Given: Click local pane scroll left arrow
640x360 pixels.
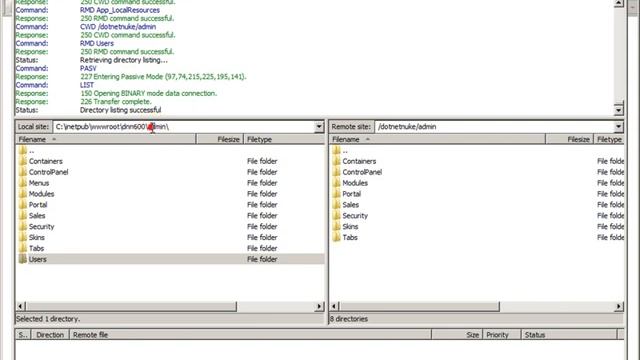Looking at the screenshot, I should [x=20, y=306].
